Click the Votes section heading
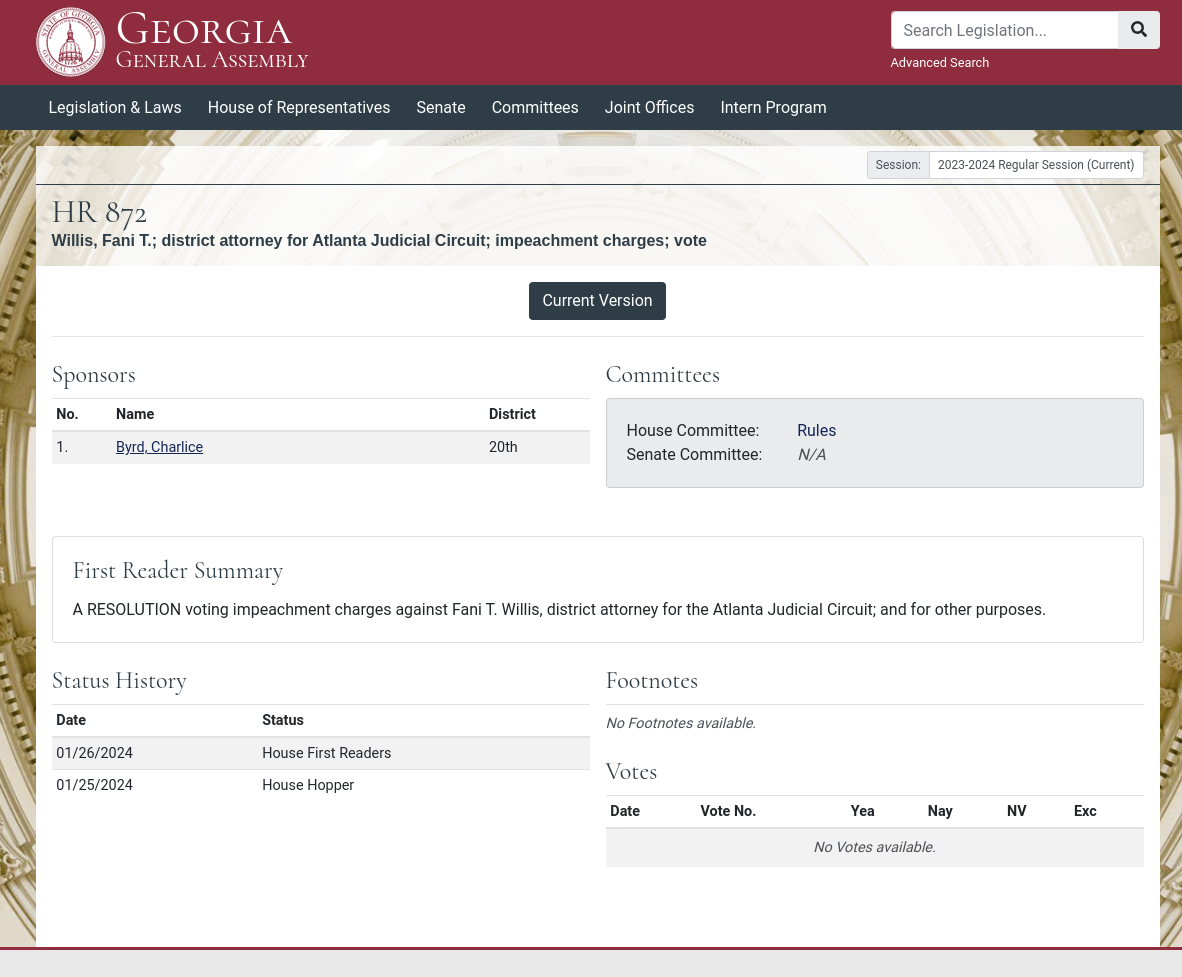Viewport: 1182px width, 977px height. tap(631, 772)
